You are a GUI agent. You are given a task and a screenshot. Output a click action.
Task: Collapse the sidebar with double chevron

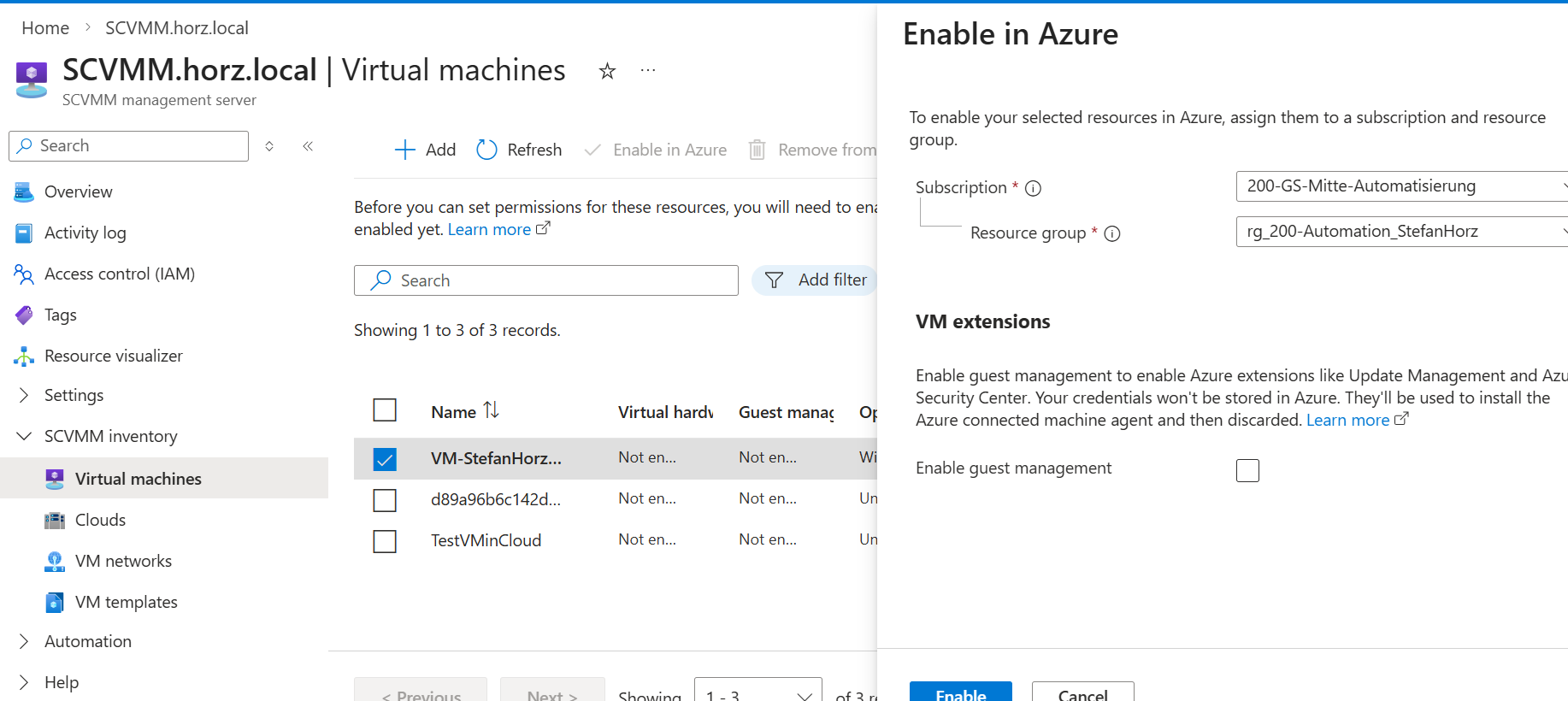coord(308,146)
